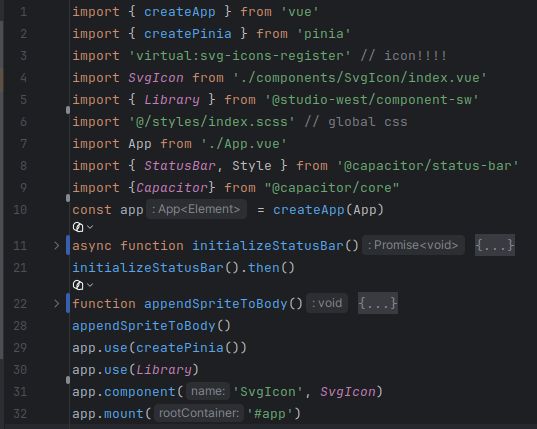This screenshot has width=537, height=429.
Task: Click Capacitor identifier on line 9
Action: (x=172, y=188)
